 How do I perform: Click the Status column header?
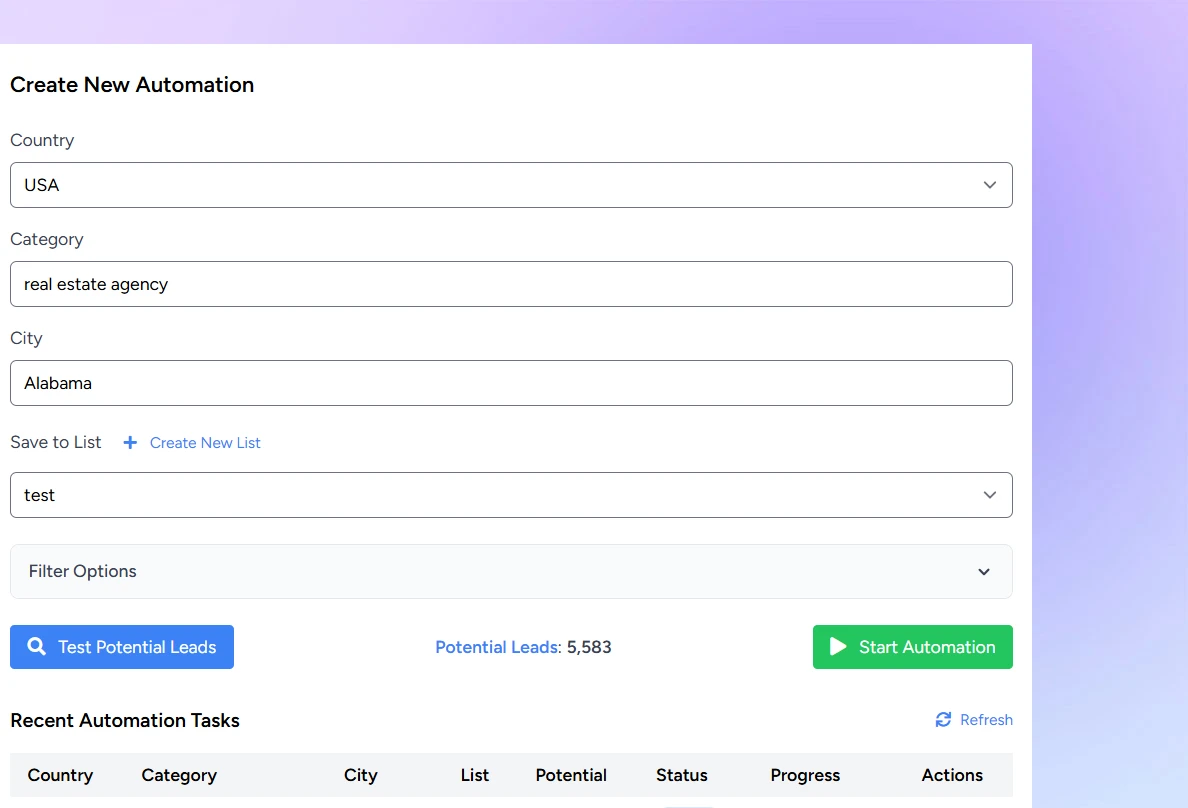click(682, 775)
